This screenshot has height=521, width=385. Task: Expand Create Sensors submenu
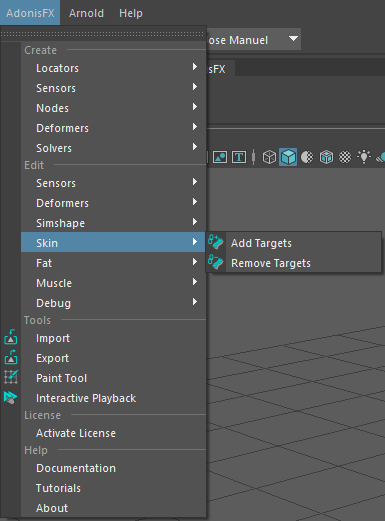pos(113,88)
